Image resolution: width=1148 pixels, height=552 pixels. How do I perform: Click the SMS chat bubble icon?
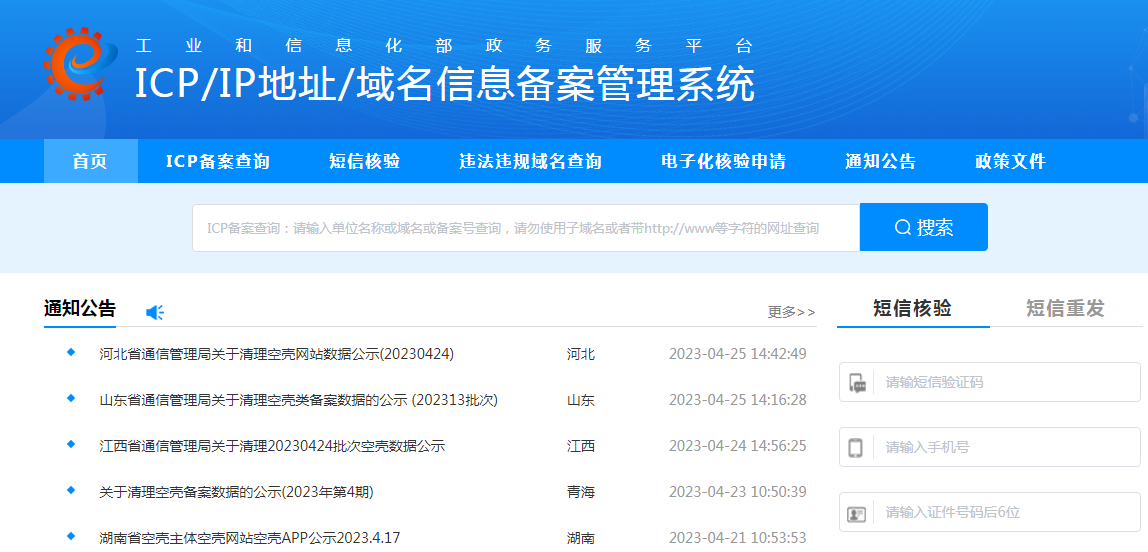click(x=857, y=383)
